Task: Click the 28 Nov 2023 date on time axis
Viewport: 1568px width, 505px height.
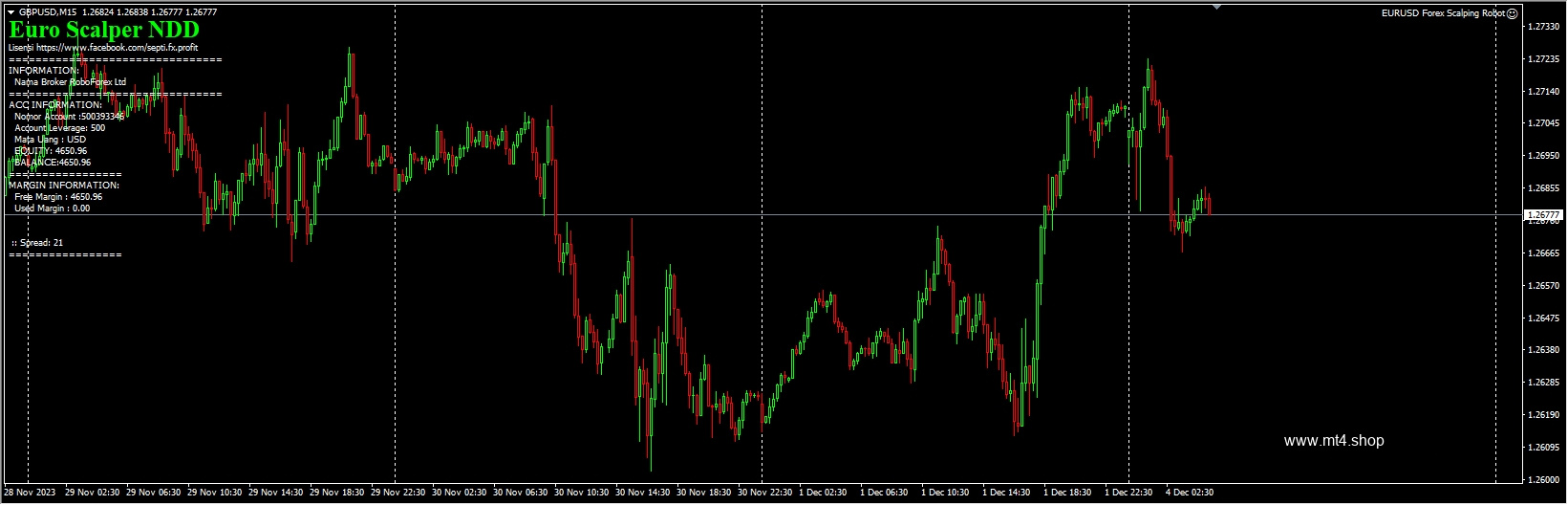Action: (x=30, y=493)
